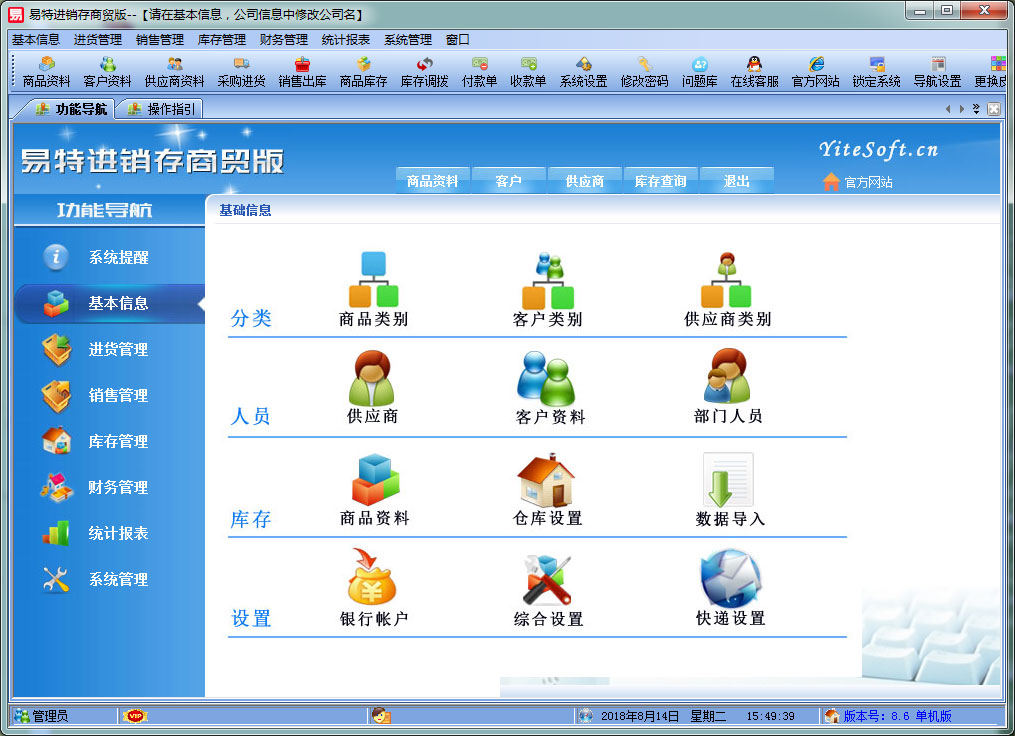
Task: Open the 供应商类别 icon
Action: 728,289
